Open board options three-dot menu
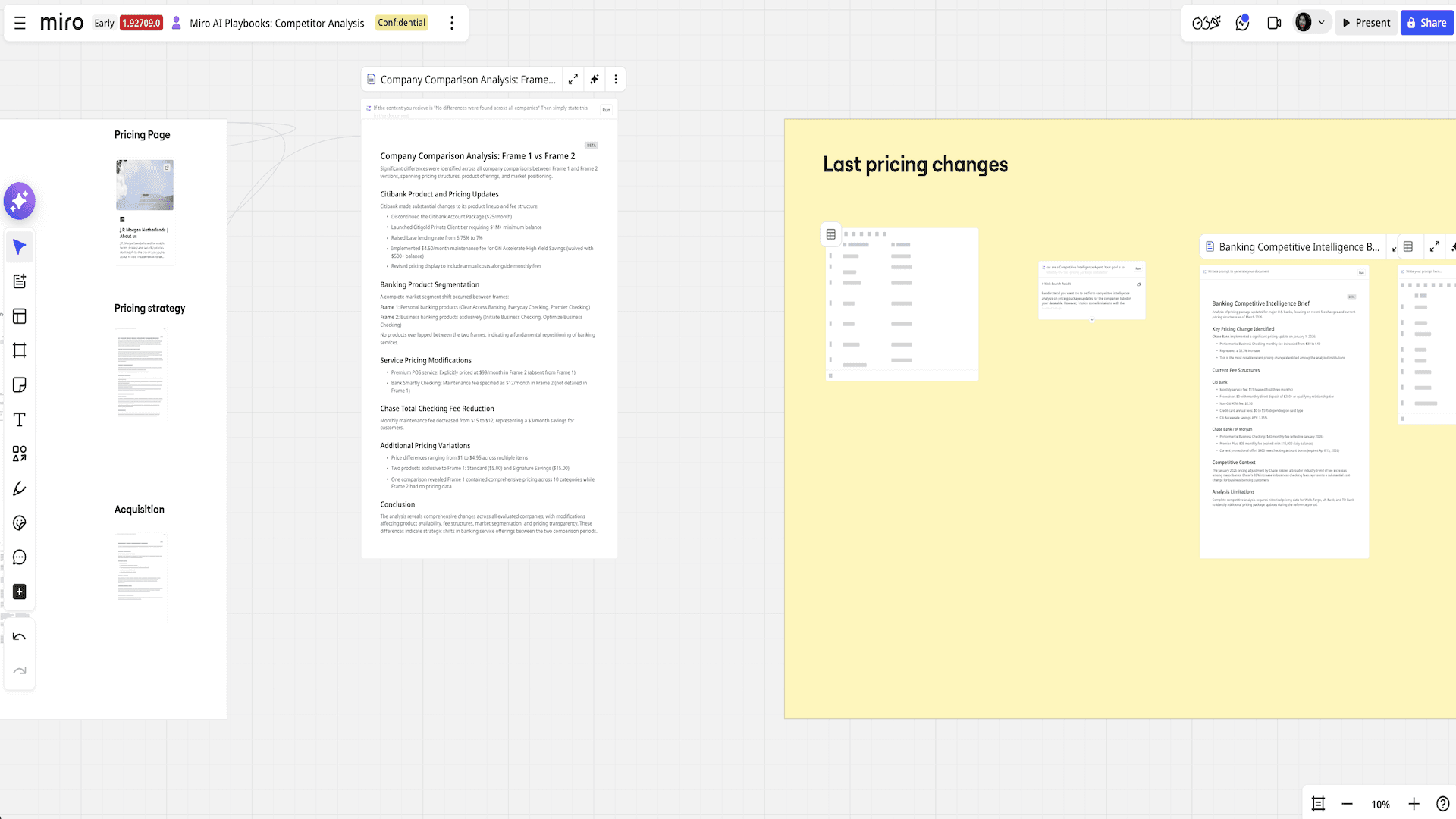Viewport: 1456px width, 819px height. 452,23
